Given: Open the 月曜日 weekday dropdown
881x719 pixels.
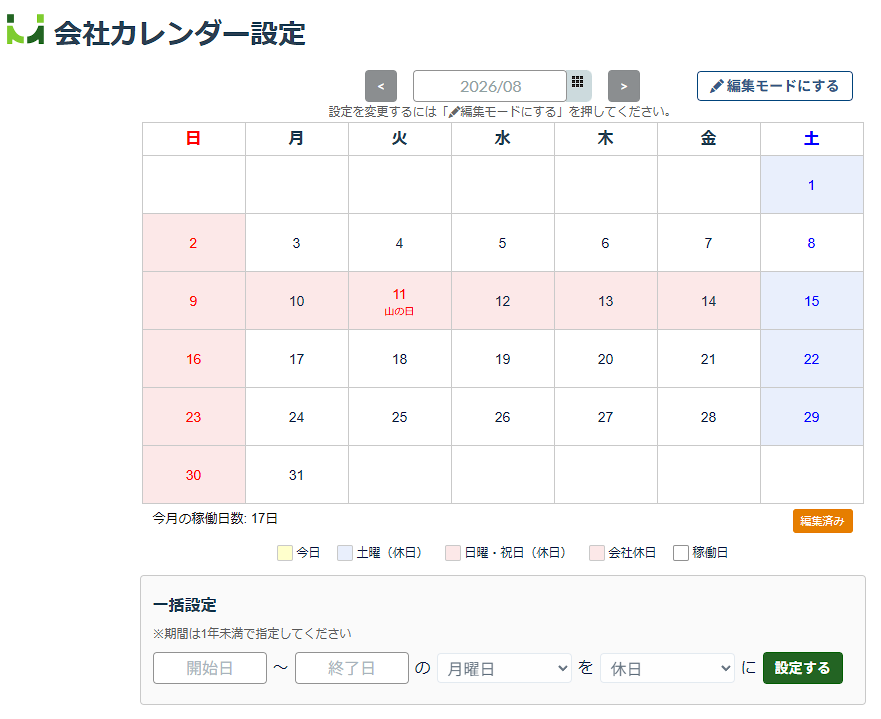Looking at the screenshot, I should [504, 668].
